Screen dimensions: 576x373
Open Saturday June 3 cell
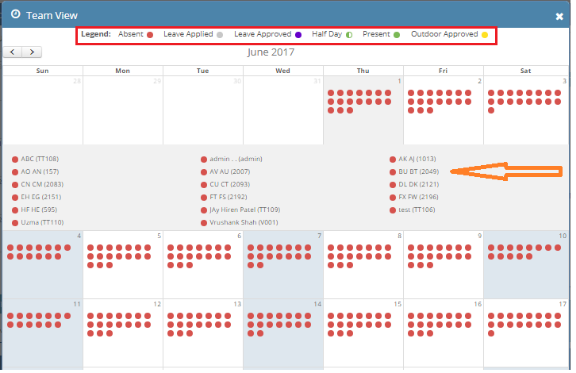[526, 110]
